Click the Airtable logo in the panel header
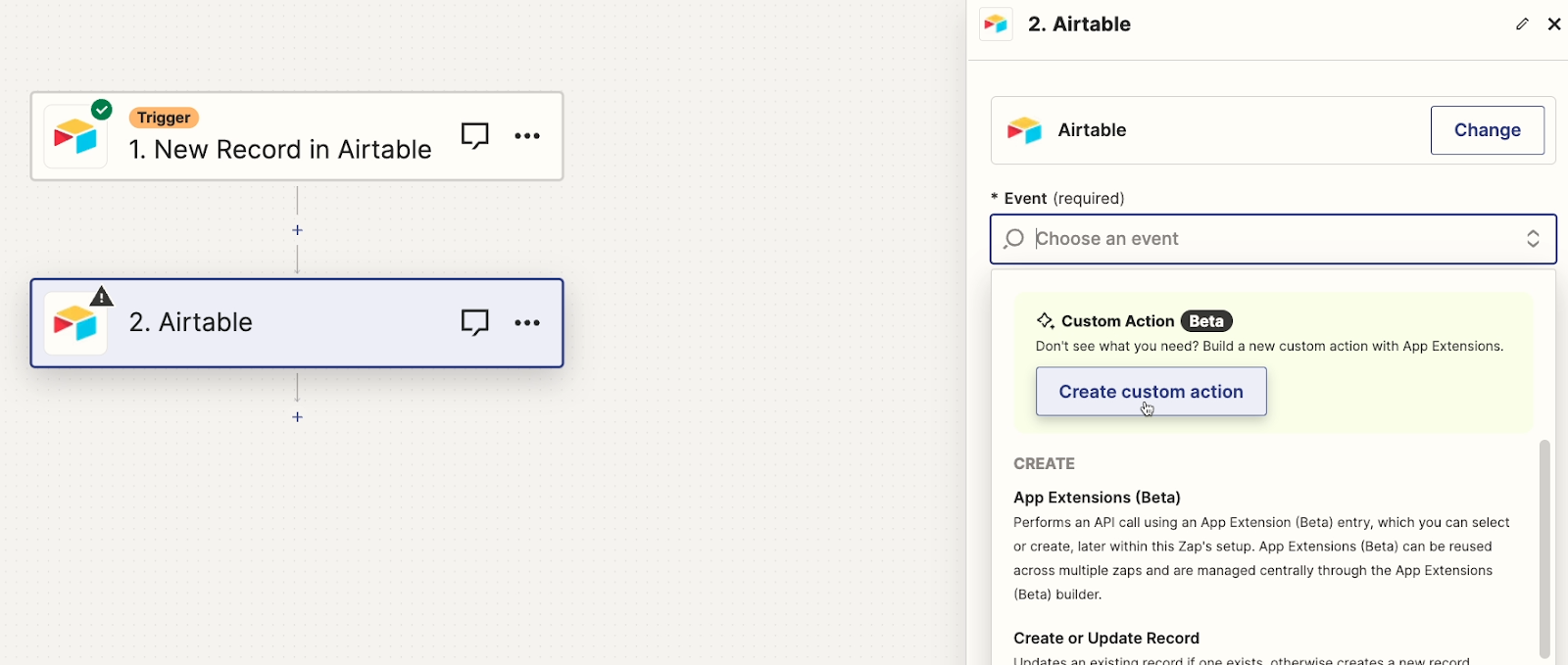1568x665 pixels. (x=996, y=24)
